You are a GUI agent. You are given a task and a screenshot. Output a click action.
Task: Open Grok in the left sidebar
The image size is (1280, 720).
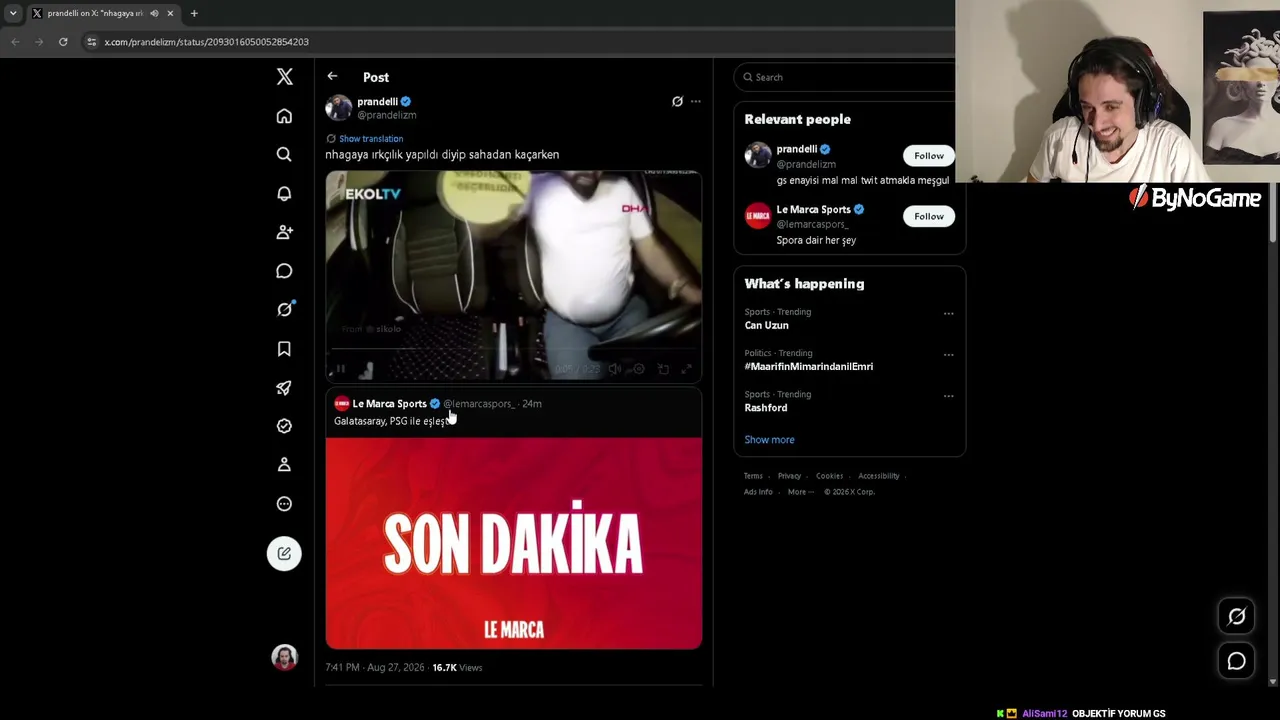[284, 310]
